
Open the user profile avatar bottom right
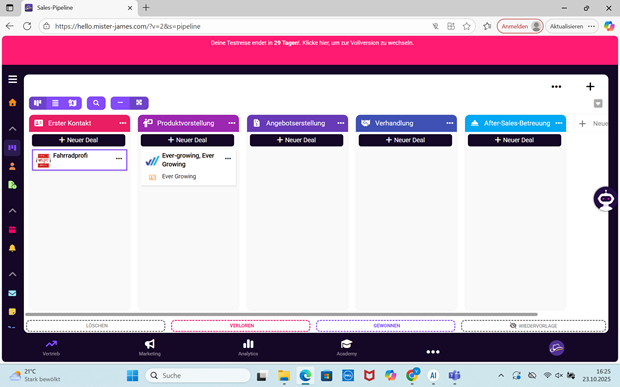pos(556,348)
